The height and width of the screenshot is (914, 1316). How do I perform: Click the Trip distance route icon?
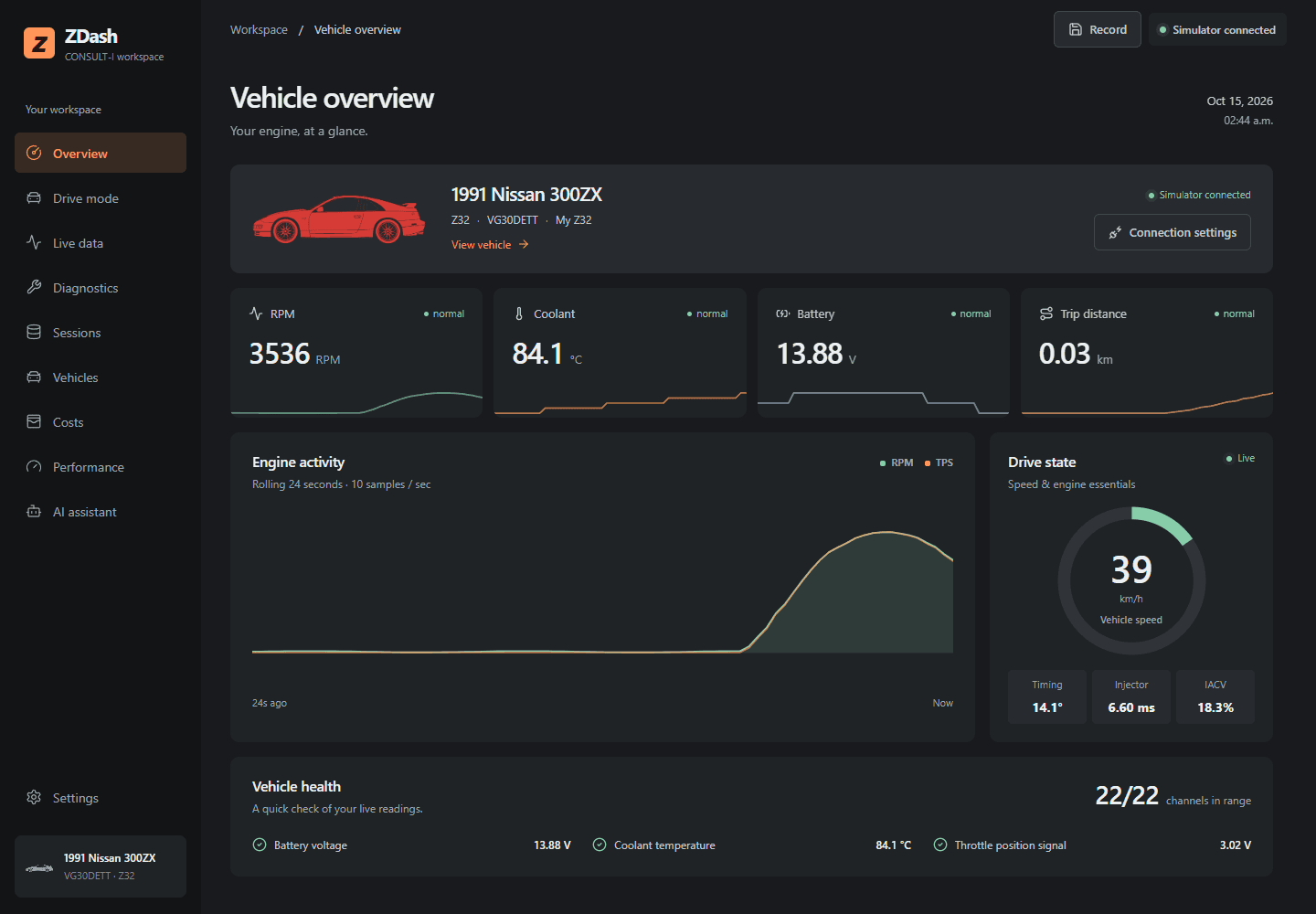(1046, 314)
